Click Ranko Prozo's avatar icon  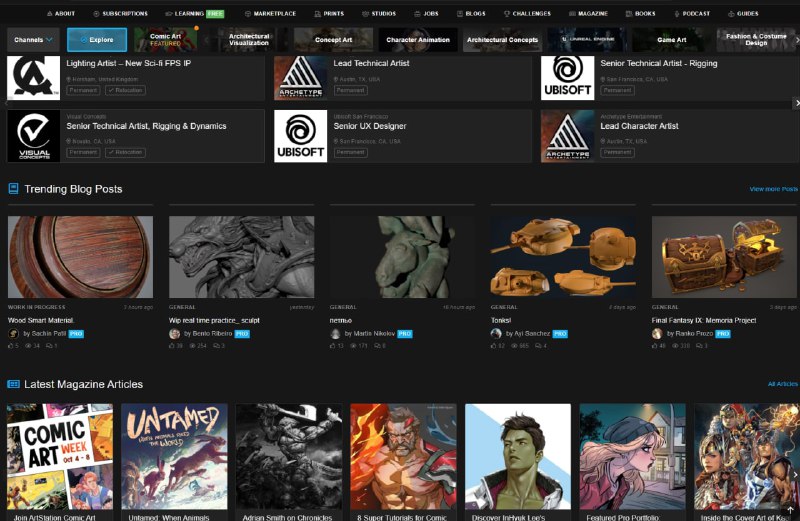click(657, 334)
